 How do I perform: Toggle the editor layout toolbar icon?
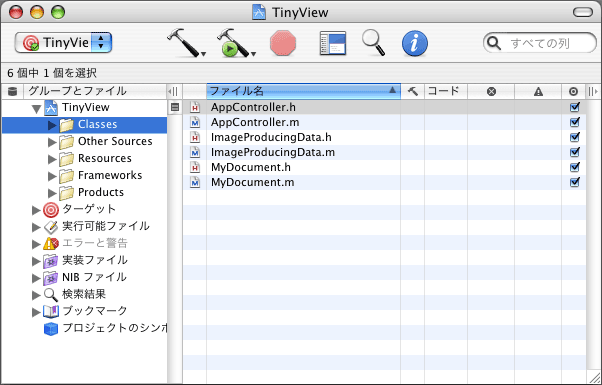(332, 43)
